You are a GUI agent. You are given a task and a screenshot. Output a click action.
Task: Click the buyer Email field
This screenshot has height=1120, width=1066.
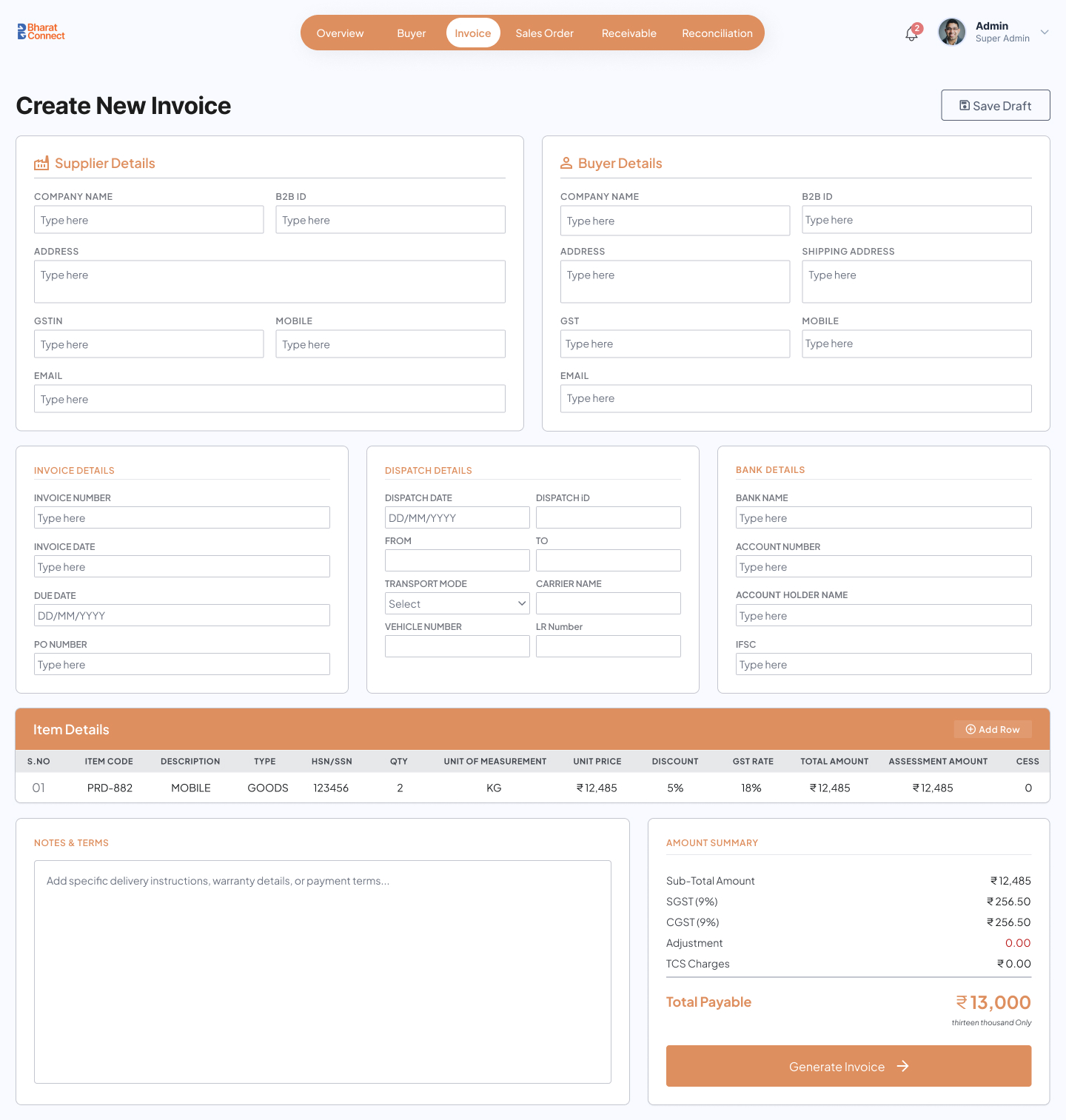point(796,398)
